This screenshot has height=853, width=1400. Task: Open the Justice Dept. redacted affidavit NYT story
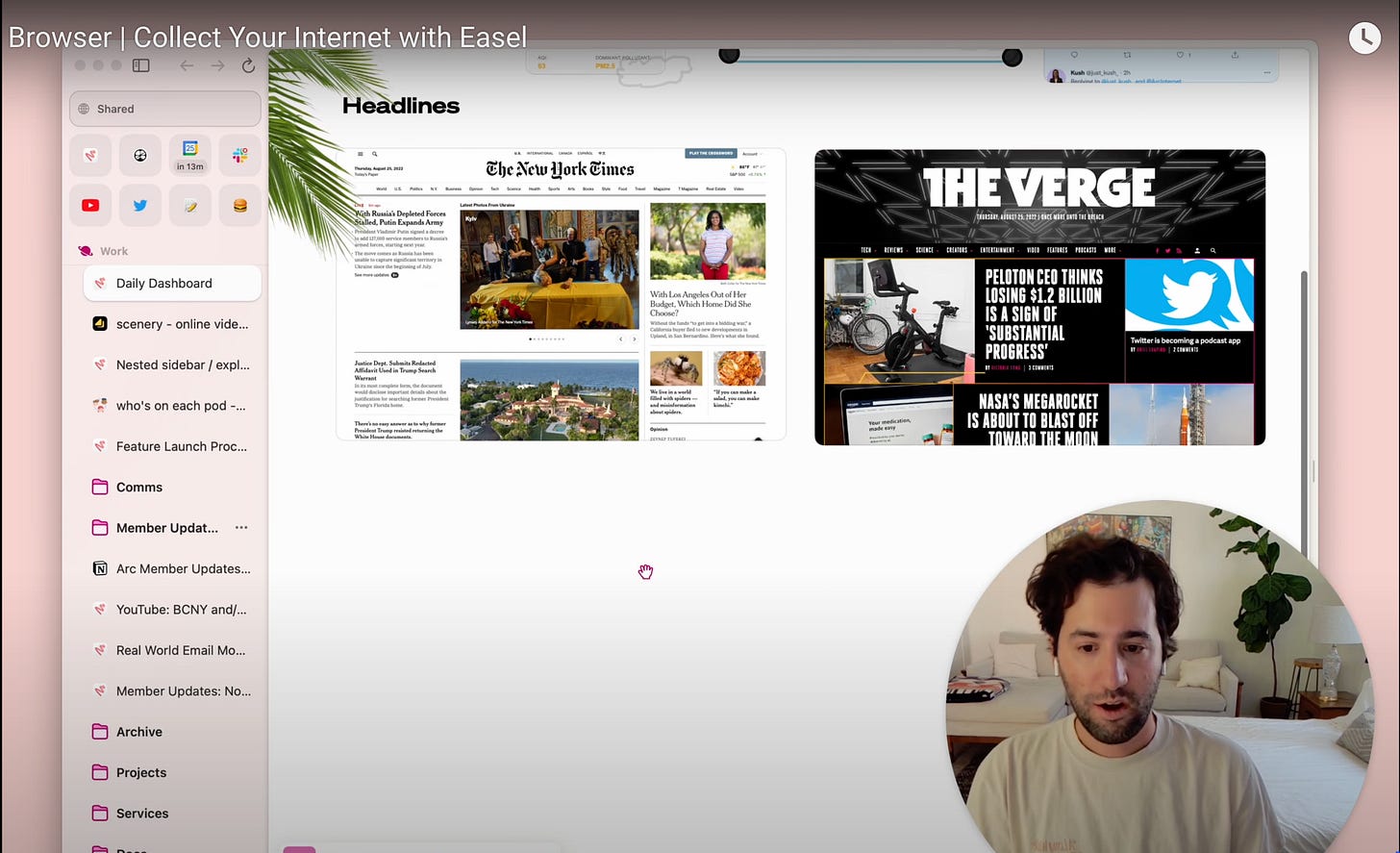coord(395,370)
